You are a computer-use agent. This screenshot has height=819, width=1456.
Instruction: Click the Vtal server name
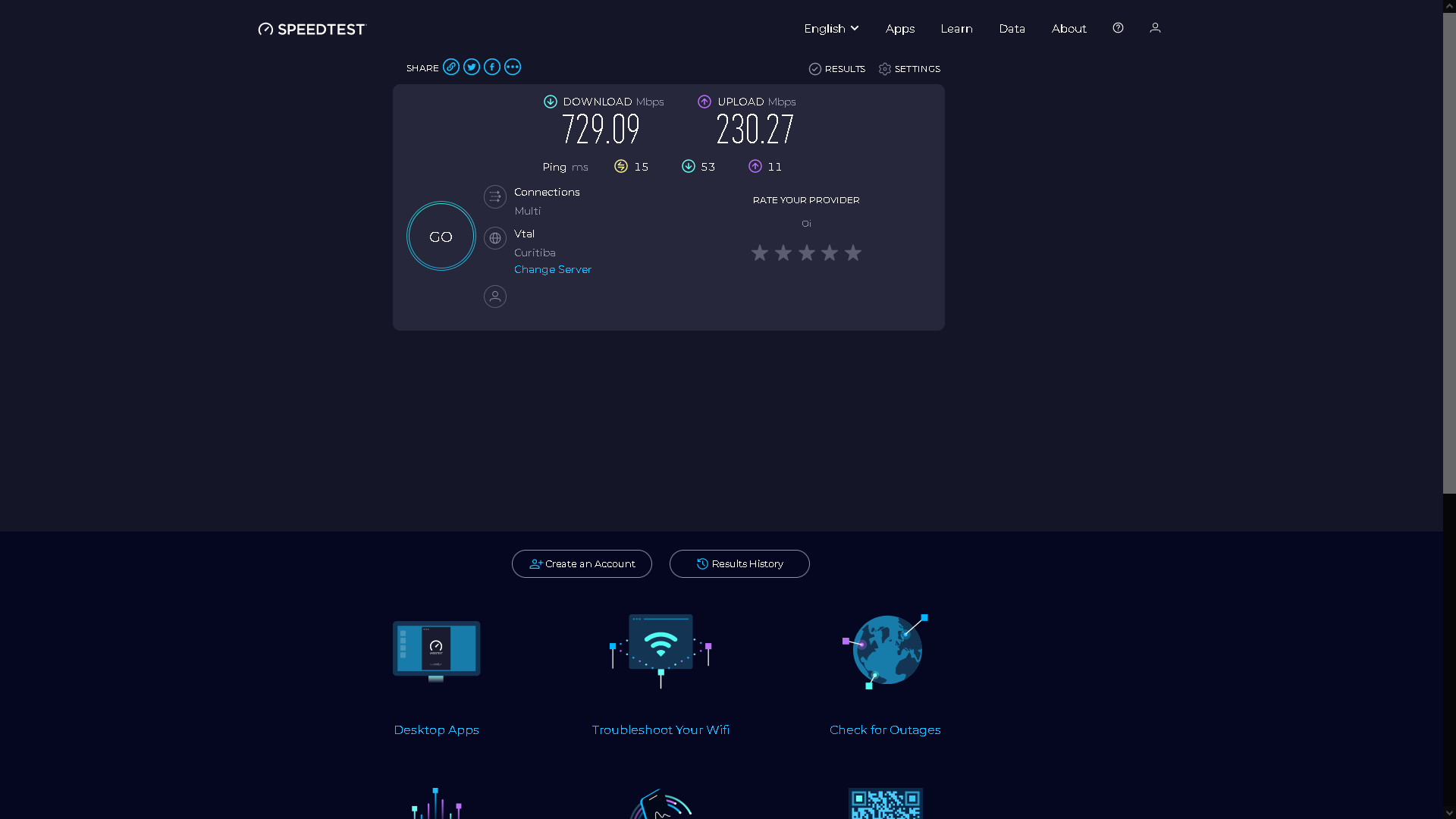pyautogui.click(x=524, y=234)
